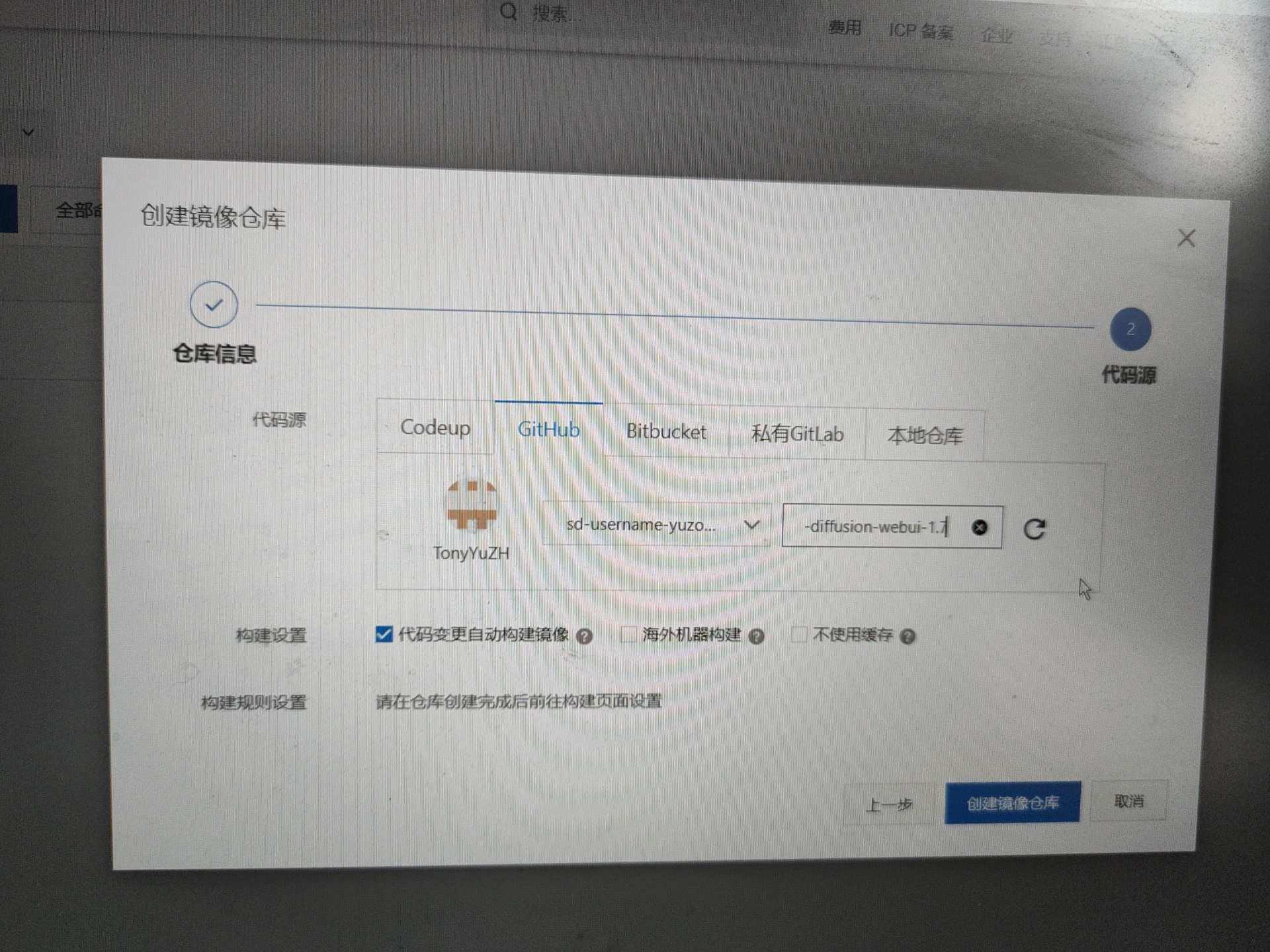The height and width of the screenshot is (952, 1270).
Task: Click the refresh repositories icon
Action: tap(1034, 528)
